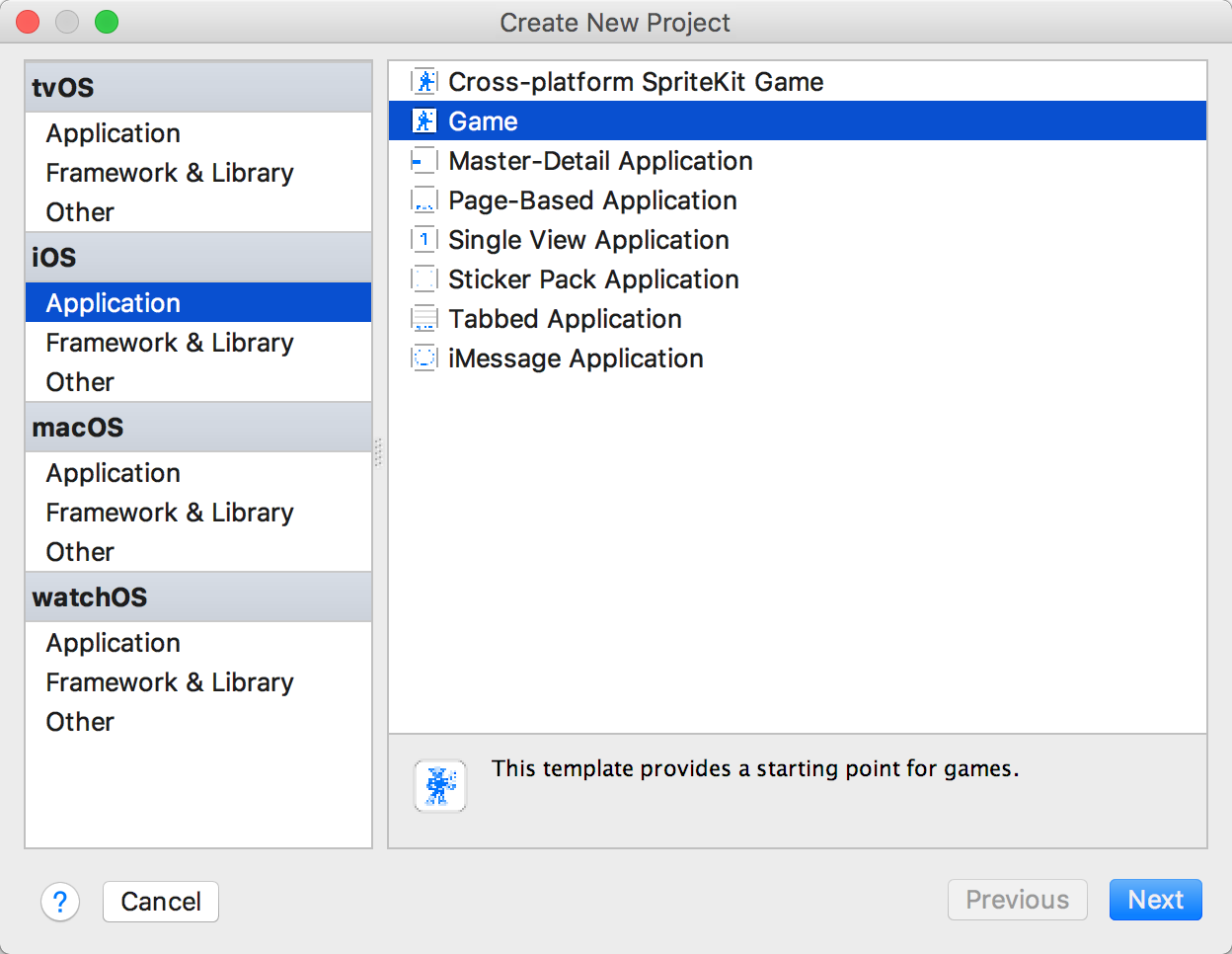This screenshot has height=954, width=1232.
Task: Click the Next button
Action: click(1156, 900)
